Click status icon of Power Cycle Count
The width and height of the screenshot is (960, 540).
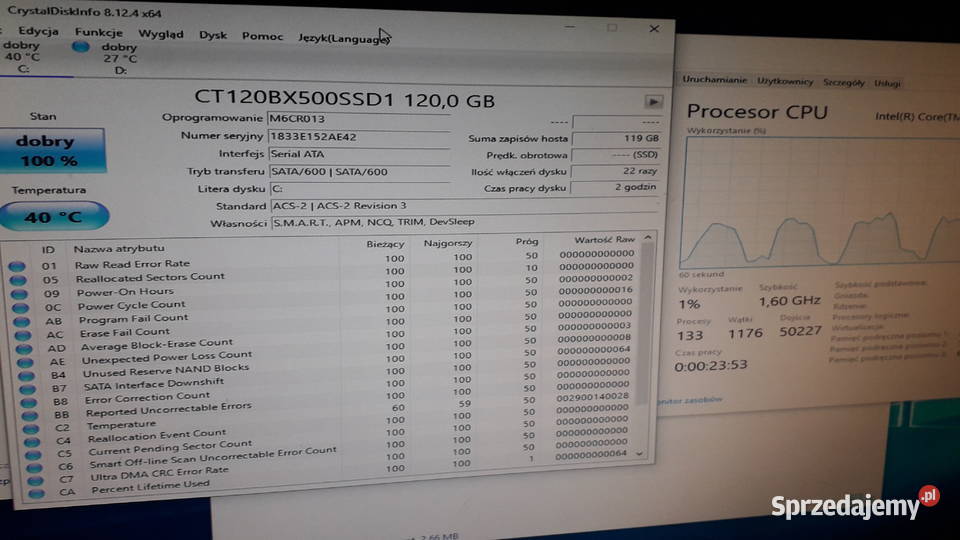(x=20, y=307)
